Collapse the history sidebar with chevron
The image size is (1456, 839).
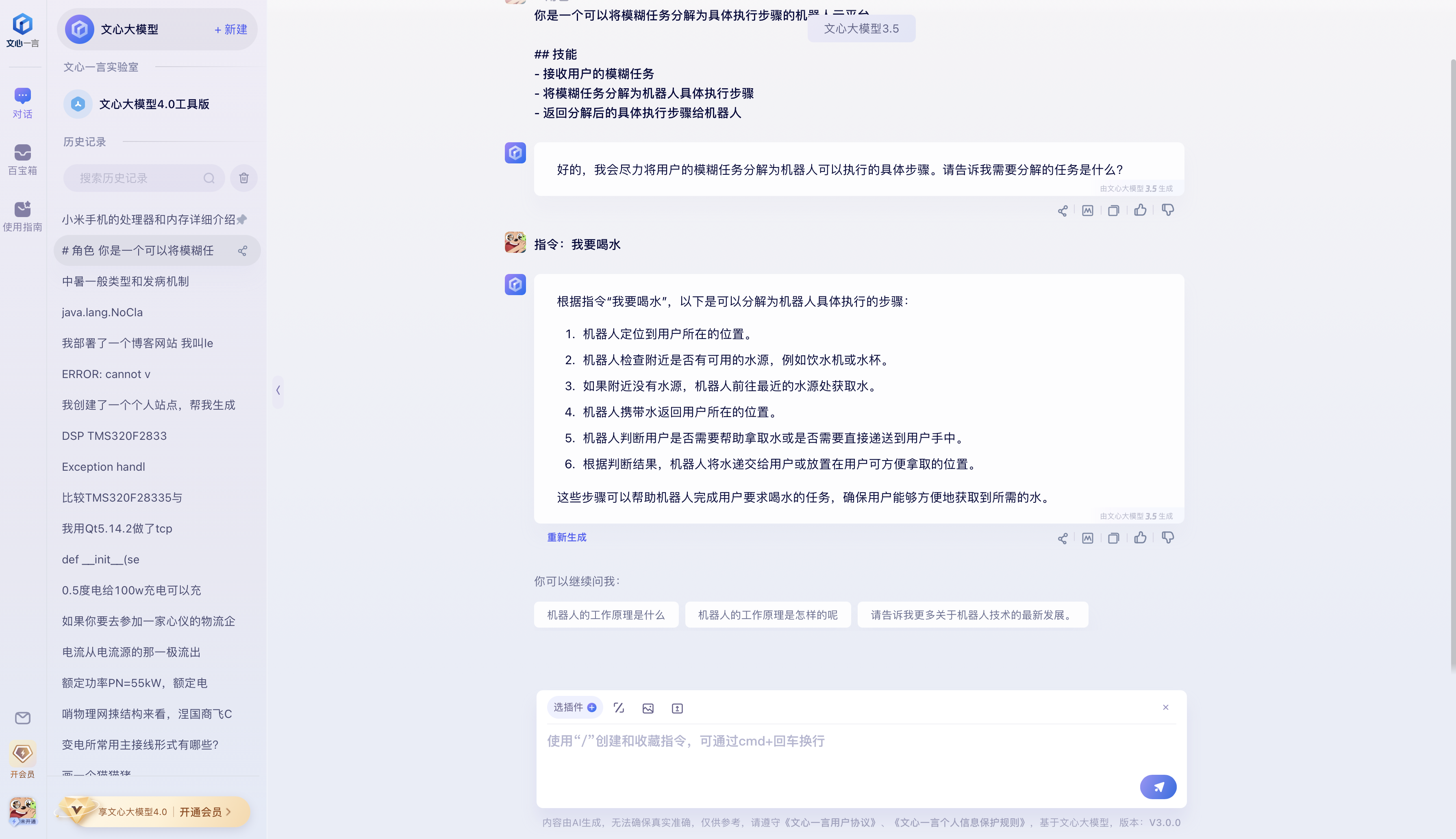tap(278, 390)
